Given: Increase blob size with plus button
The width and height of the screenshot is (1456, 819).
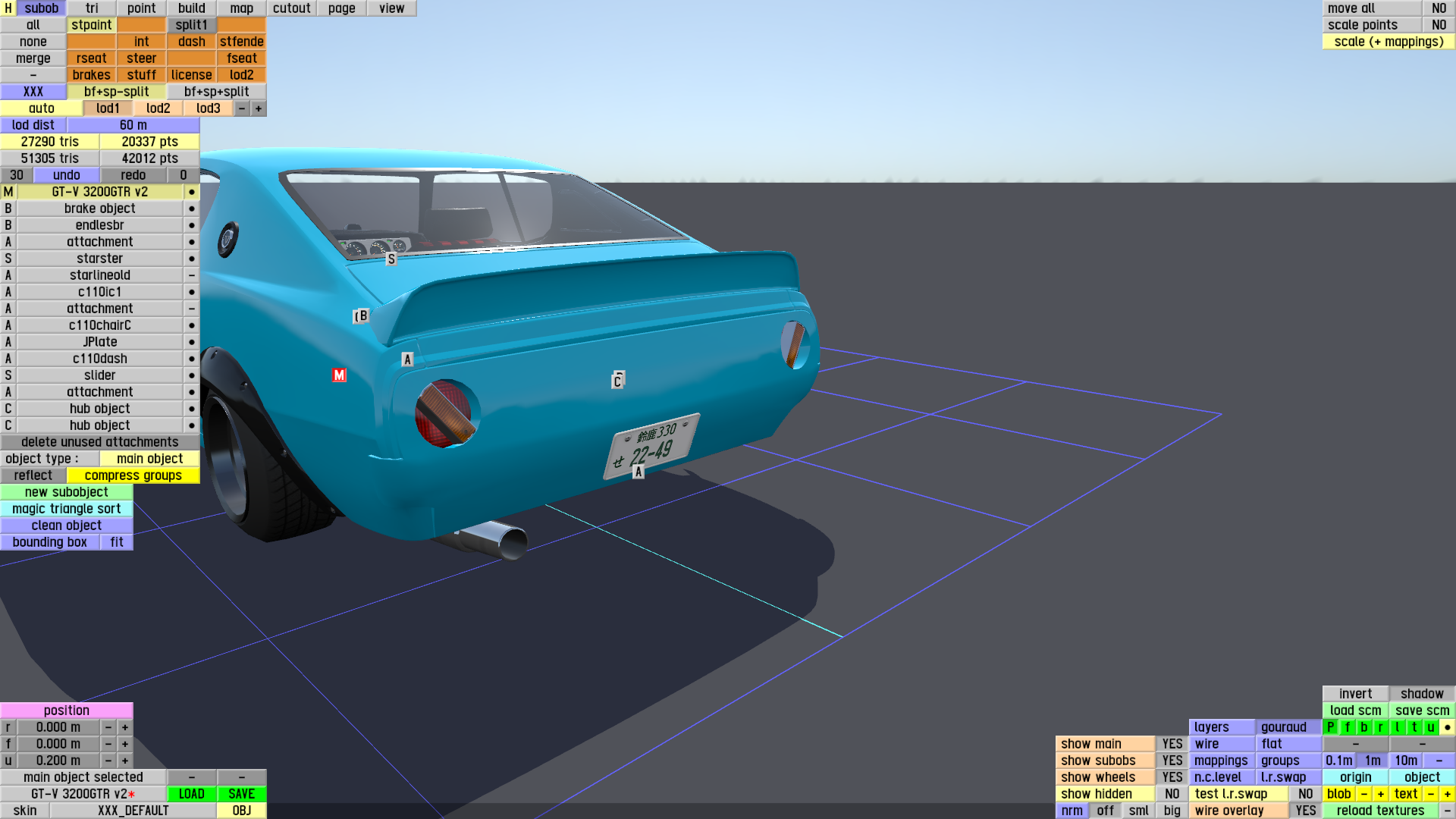Looking at the screenshot, I should (x=1380, y=794).
